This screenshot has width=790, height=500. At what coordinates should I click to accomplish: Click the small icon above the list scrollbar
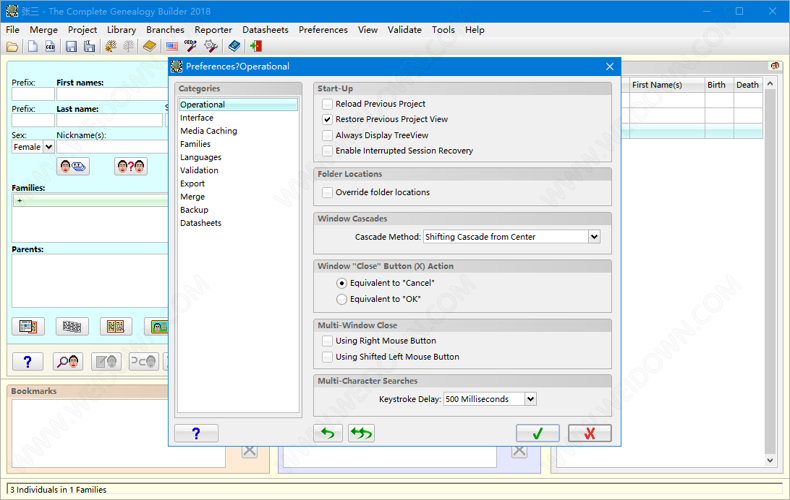tap(775, 66)
